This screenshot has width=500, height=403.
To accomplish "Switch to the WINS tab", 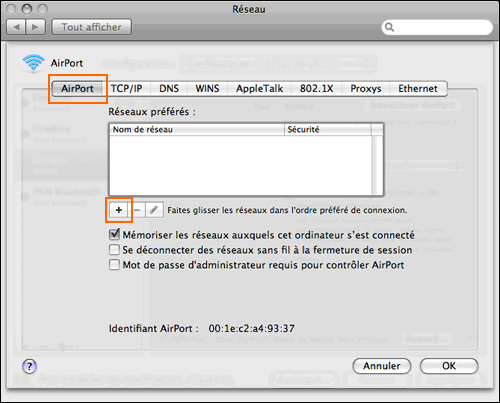I will coord(207,89).
